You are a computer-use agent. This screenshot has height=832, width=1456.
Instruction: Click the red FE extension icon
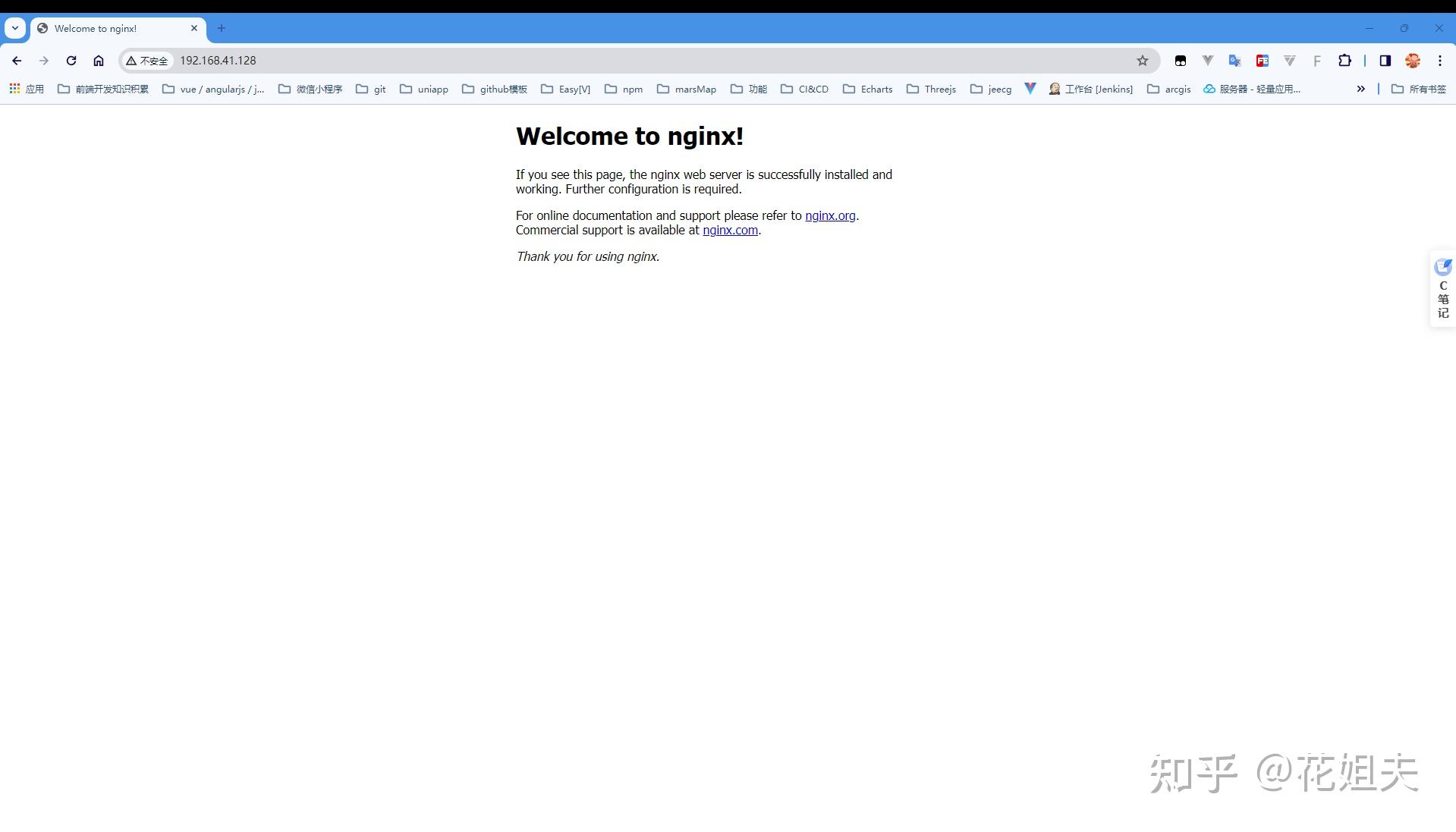(1263, 61)
